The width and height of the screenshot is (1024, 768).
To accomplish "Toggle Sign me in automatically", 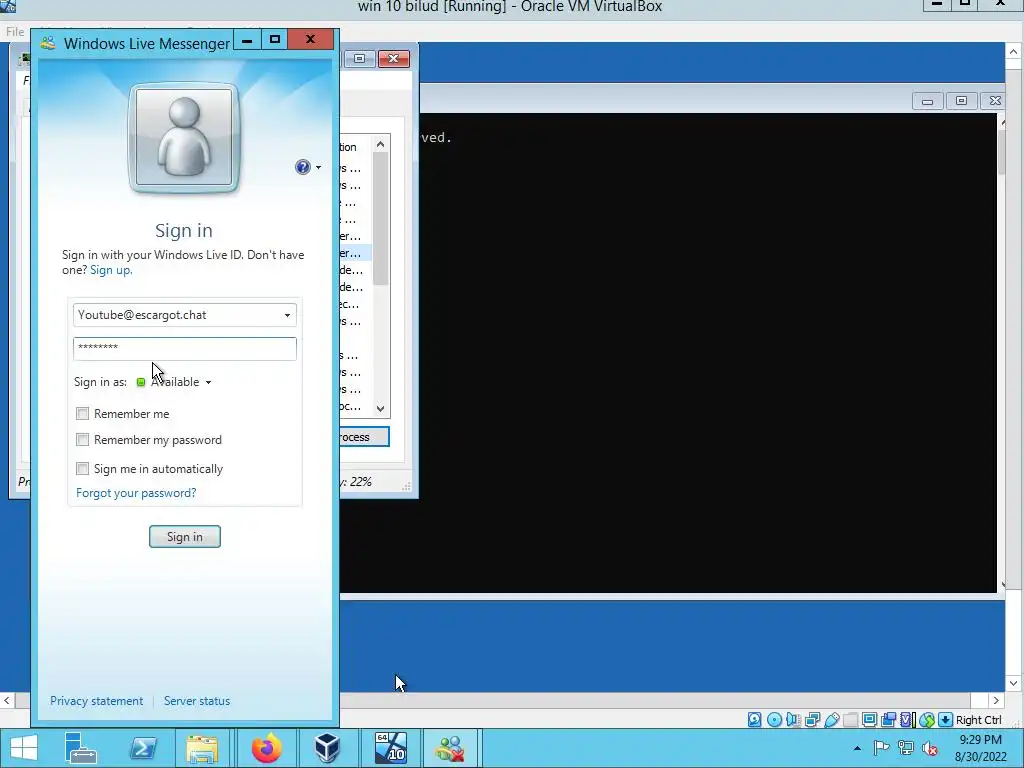I will tap(82, 468).
